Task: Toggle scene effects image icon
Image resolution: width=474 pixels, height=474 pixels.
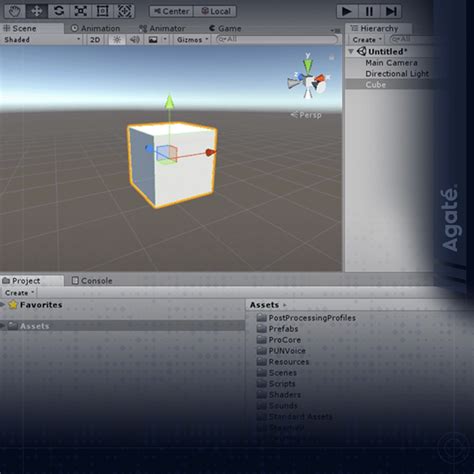Action: coord(153,40)
